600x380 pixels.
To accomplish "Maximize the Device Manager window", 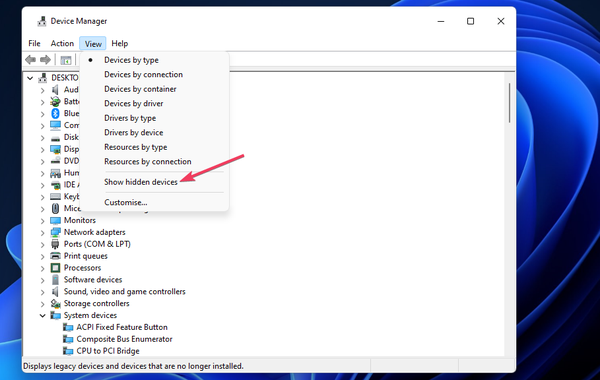I will coord(471,21).
